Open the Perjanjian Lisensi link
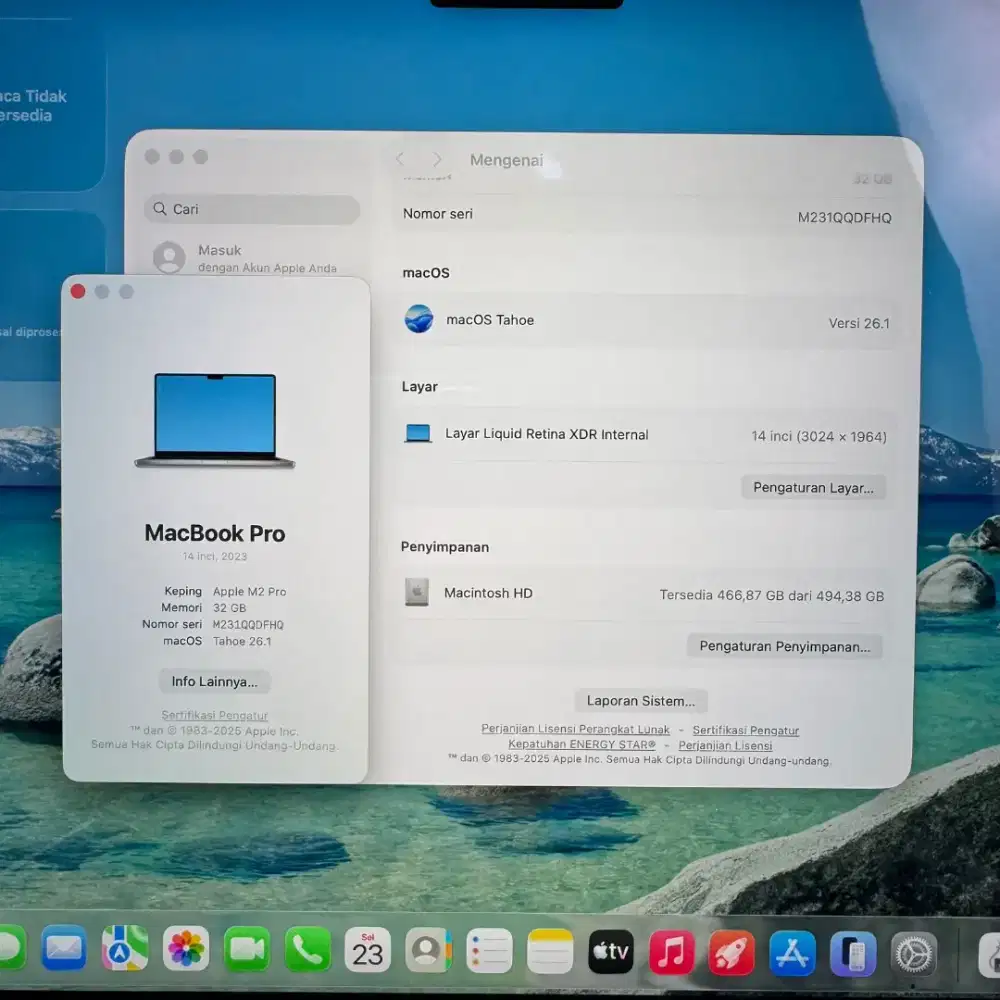The height and width of the screenshot is (1000, 1000). tap(725, 745)
